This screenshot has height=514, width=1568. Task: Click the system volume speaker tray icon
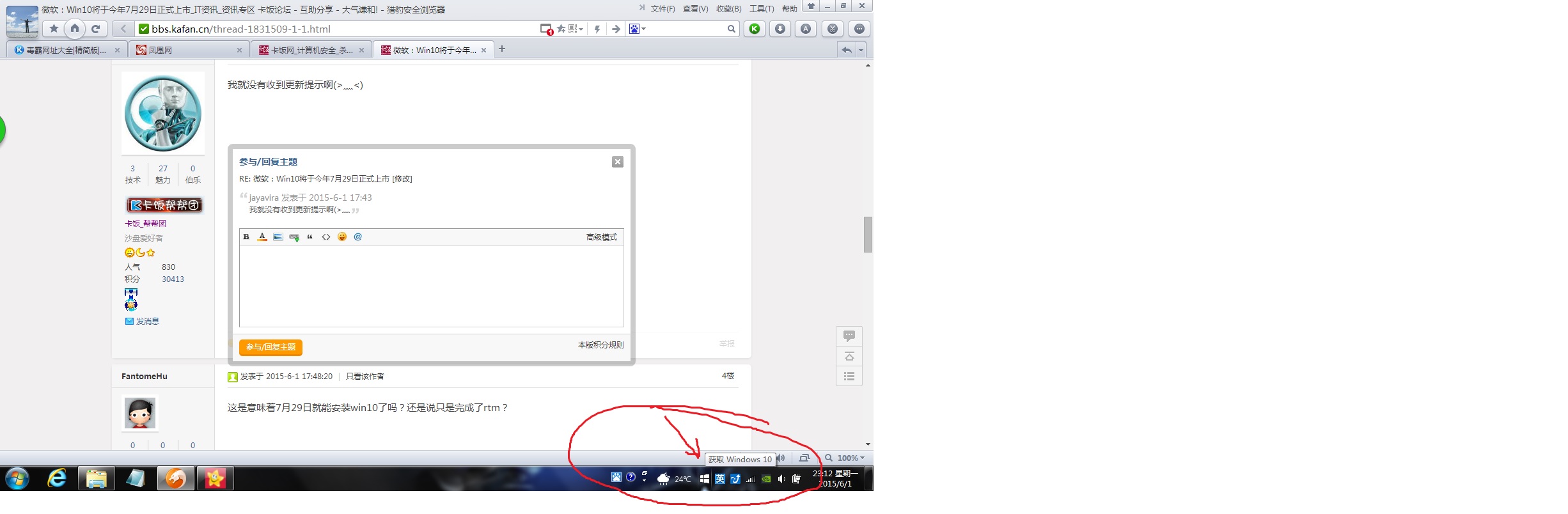click(x=781, y=479)
